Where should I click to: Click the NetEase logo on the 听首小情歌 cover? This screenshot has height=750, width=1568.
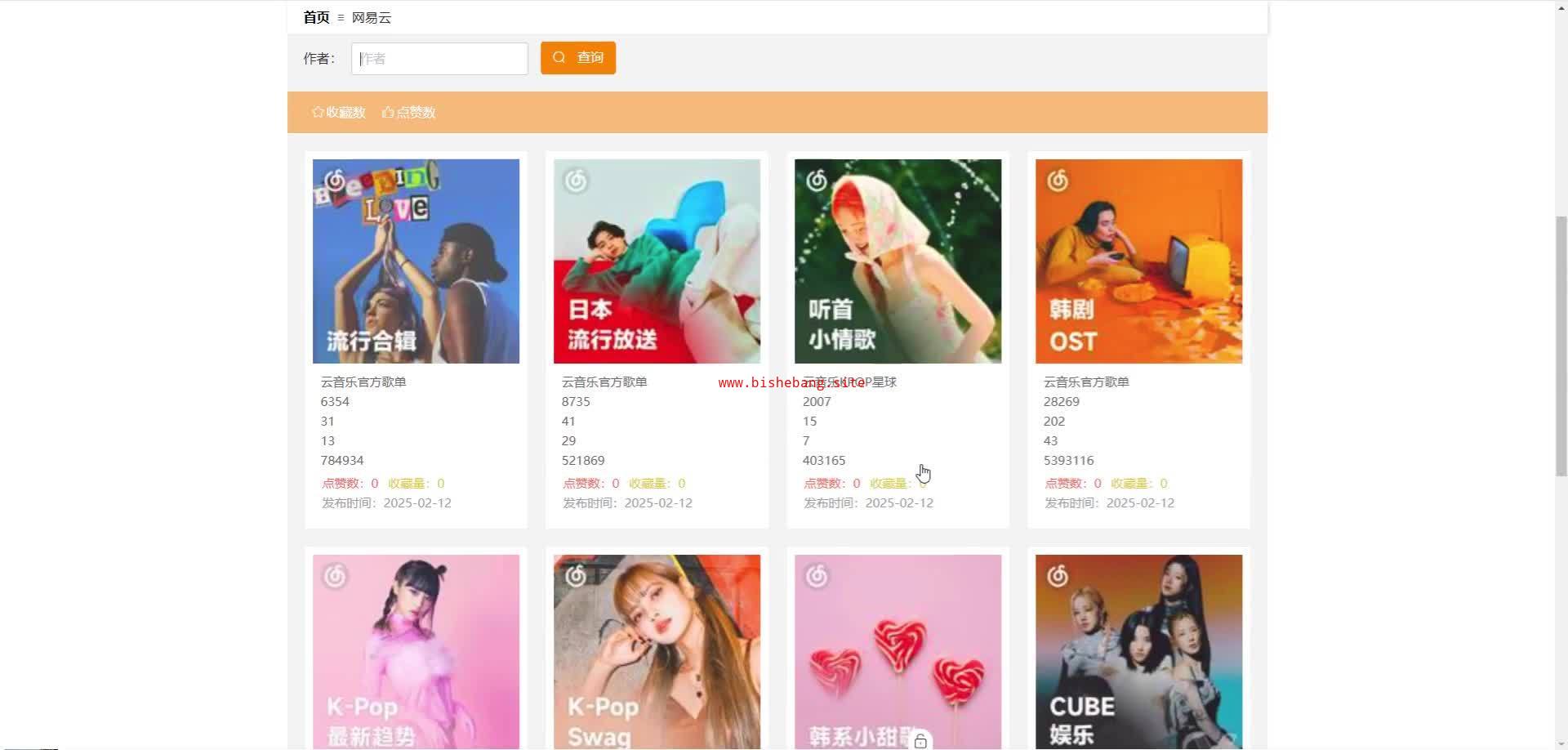[817, 181]
